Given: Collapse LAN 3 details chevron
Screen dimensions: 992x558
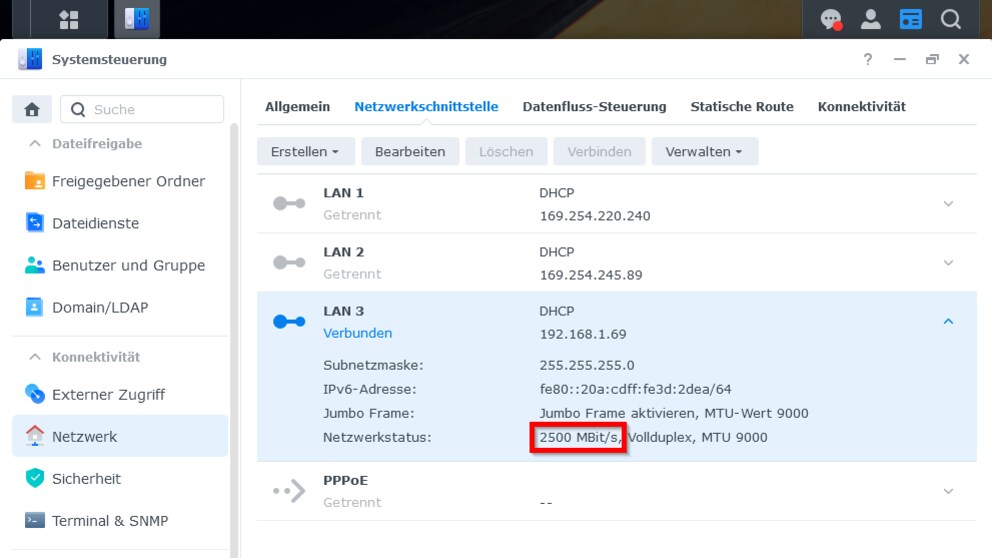Looking at the screenshot, I should point(948,322).
